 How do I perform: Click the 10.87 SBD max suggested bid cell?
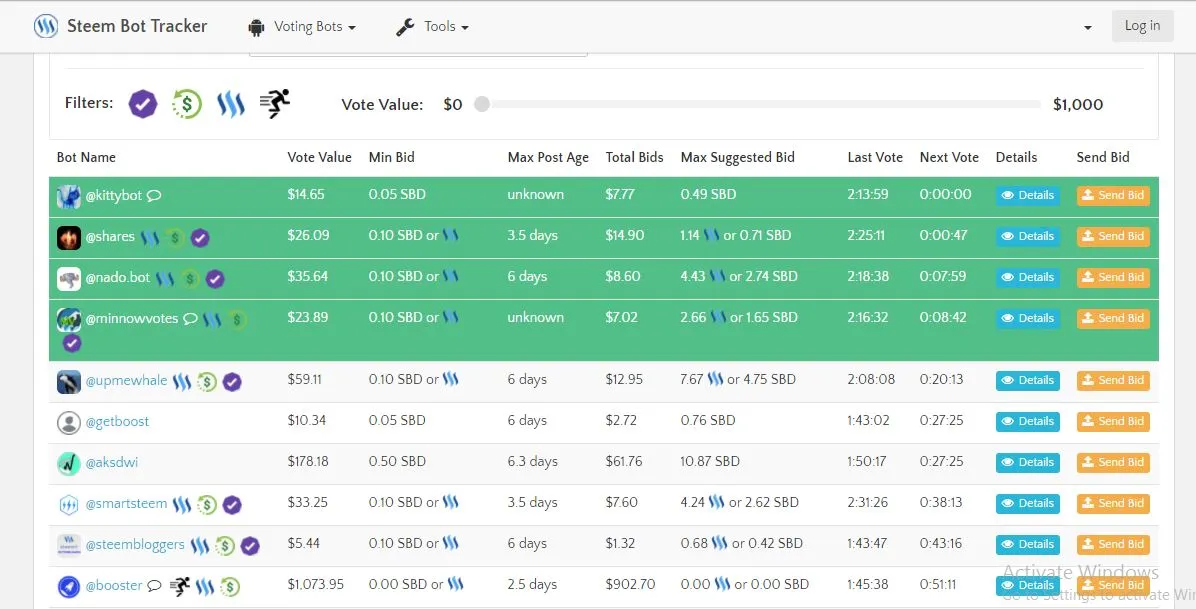tap(710, 462)
